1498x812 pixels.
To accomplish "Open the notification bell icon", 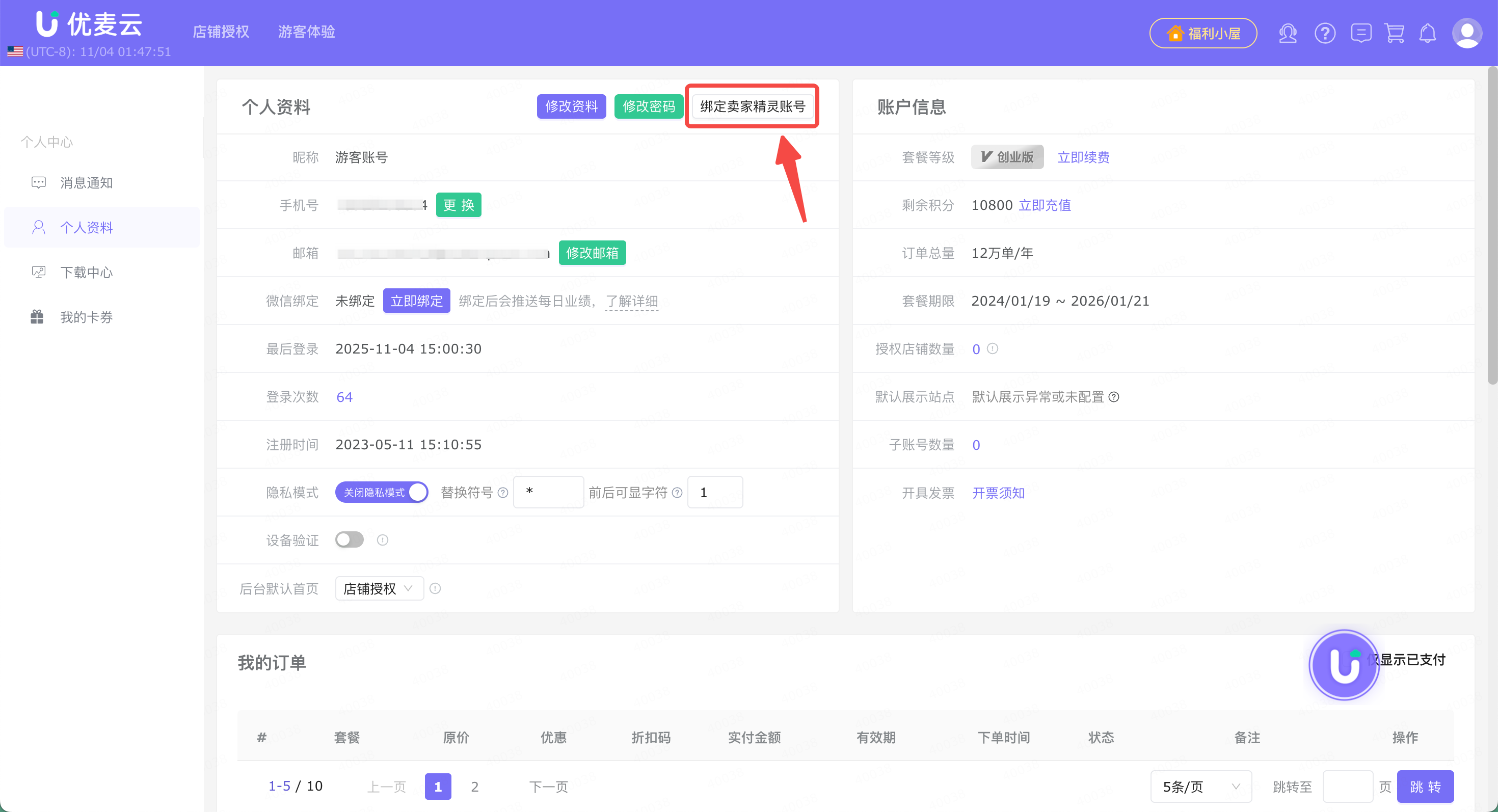I will 1427,33.
